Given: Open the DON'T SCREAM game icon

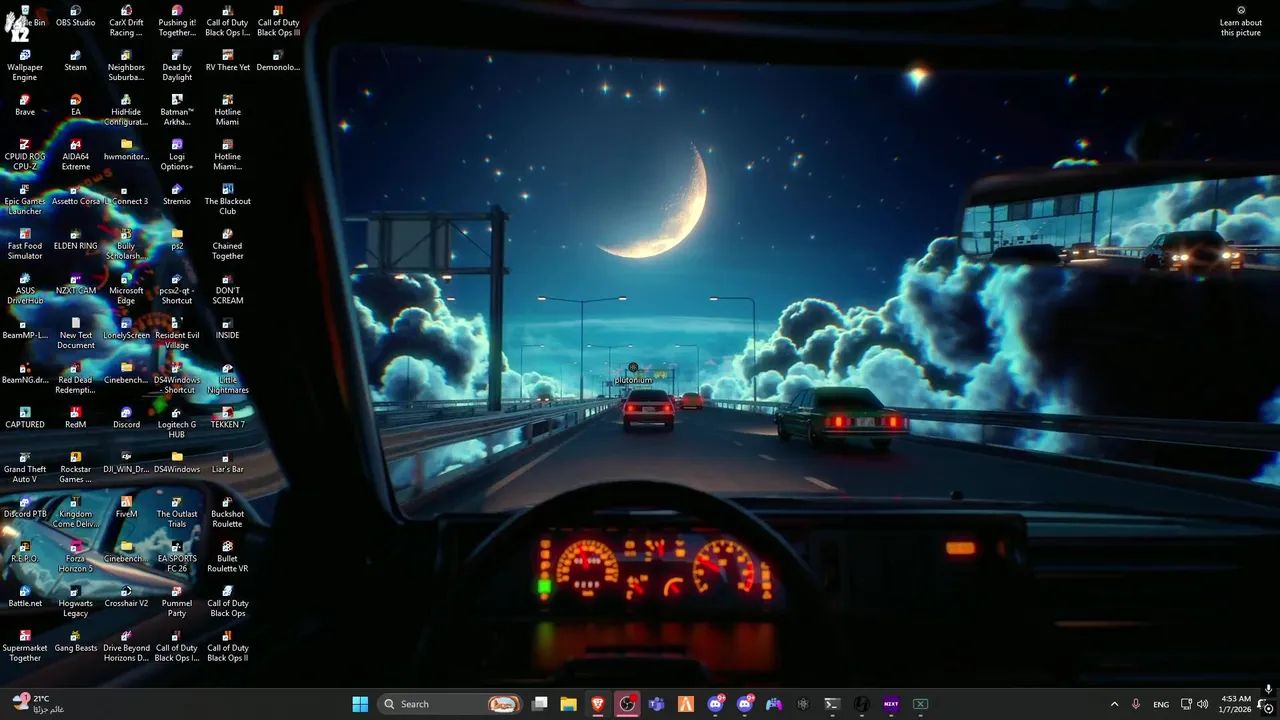Looking at the screenshot, I should 227,290.
